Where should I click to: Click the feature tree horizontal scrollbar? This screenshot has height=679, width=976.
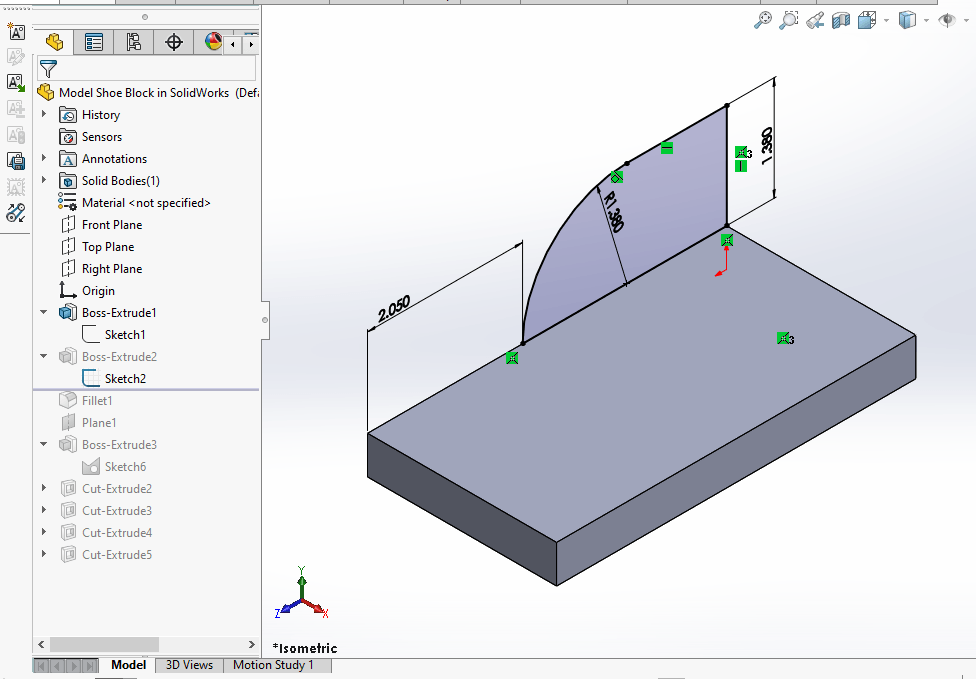[104, 645]
